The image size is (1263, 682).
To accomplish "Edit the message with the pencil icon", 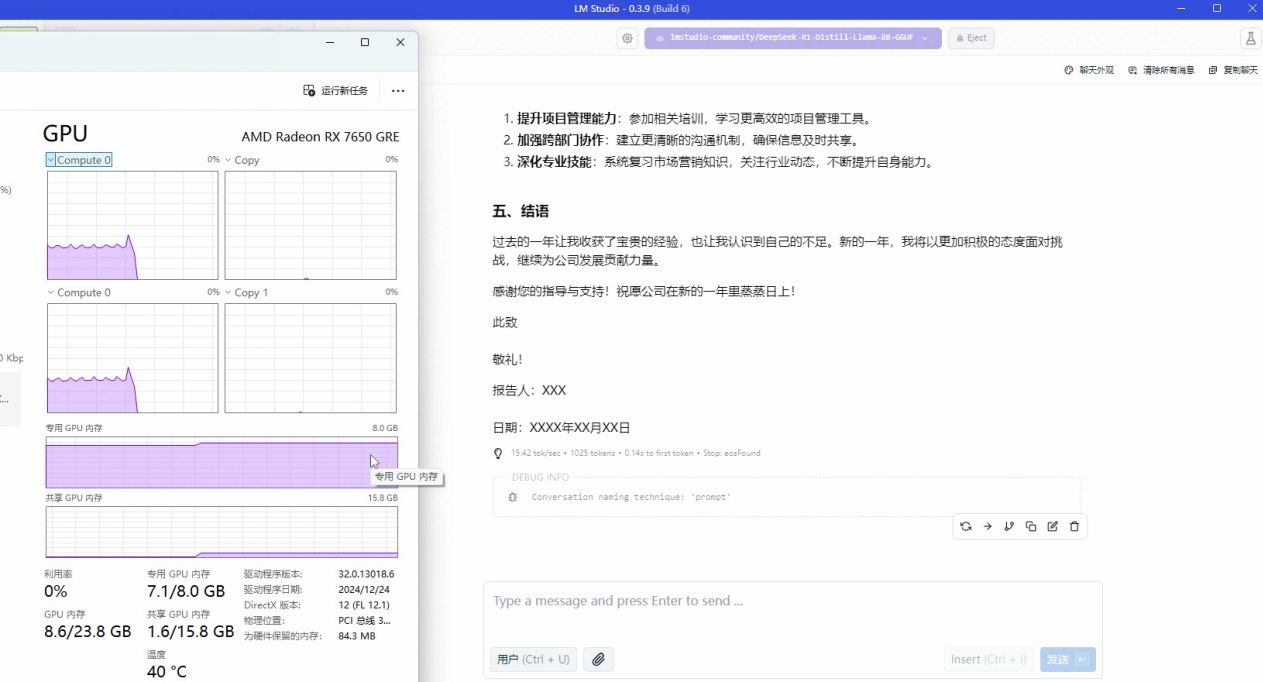I will (x=1052, y=526).
